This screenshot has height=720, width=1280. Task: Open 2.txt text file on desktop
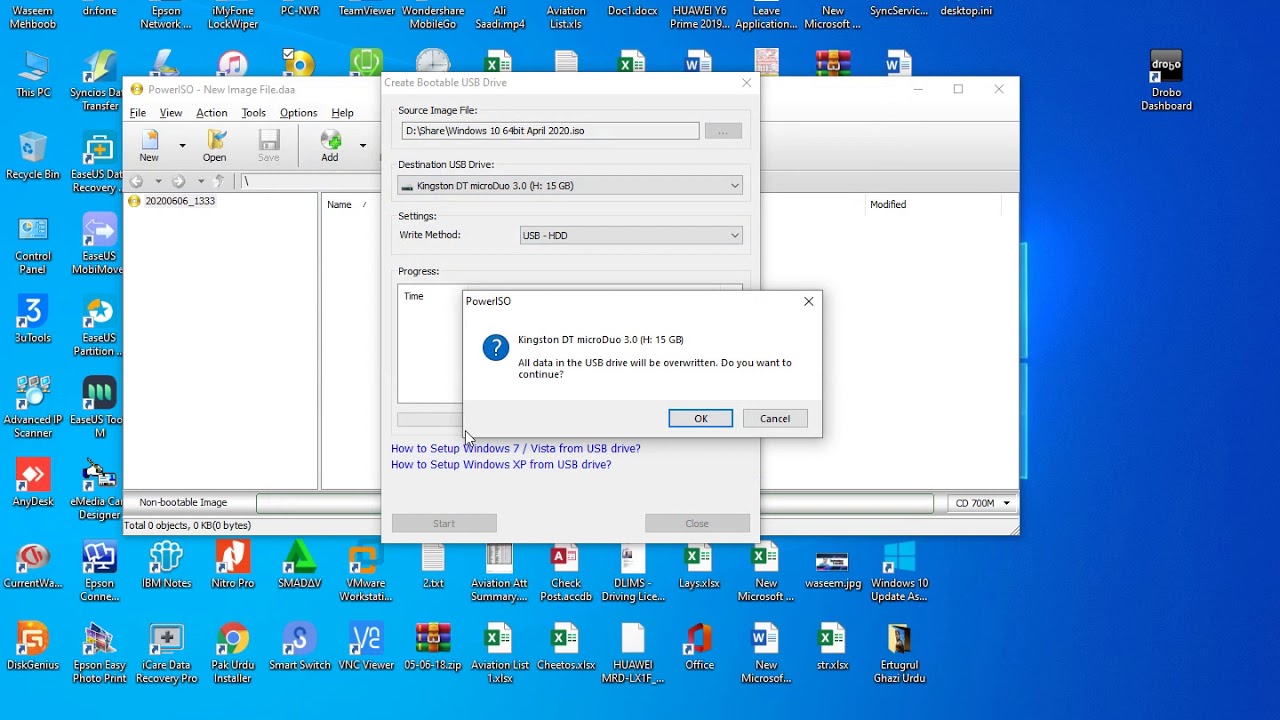(433, 565)
